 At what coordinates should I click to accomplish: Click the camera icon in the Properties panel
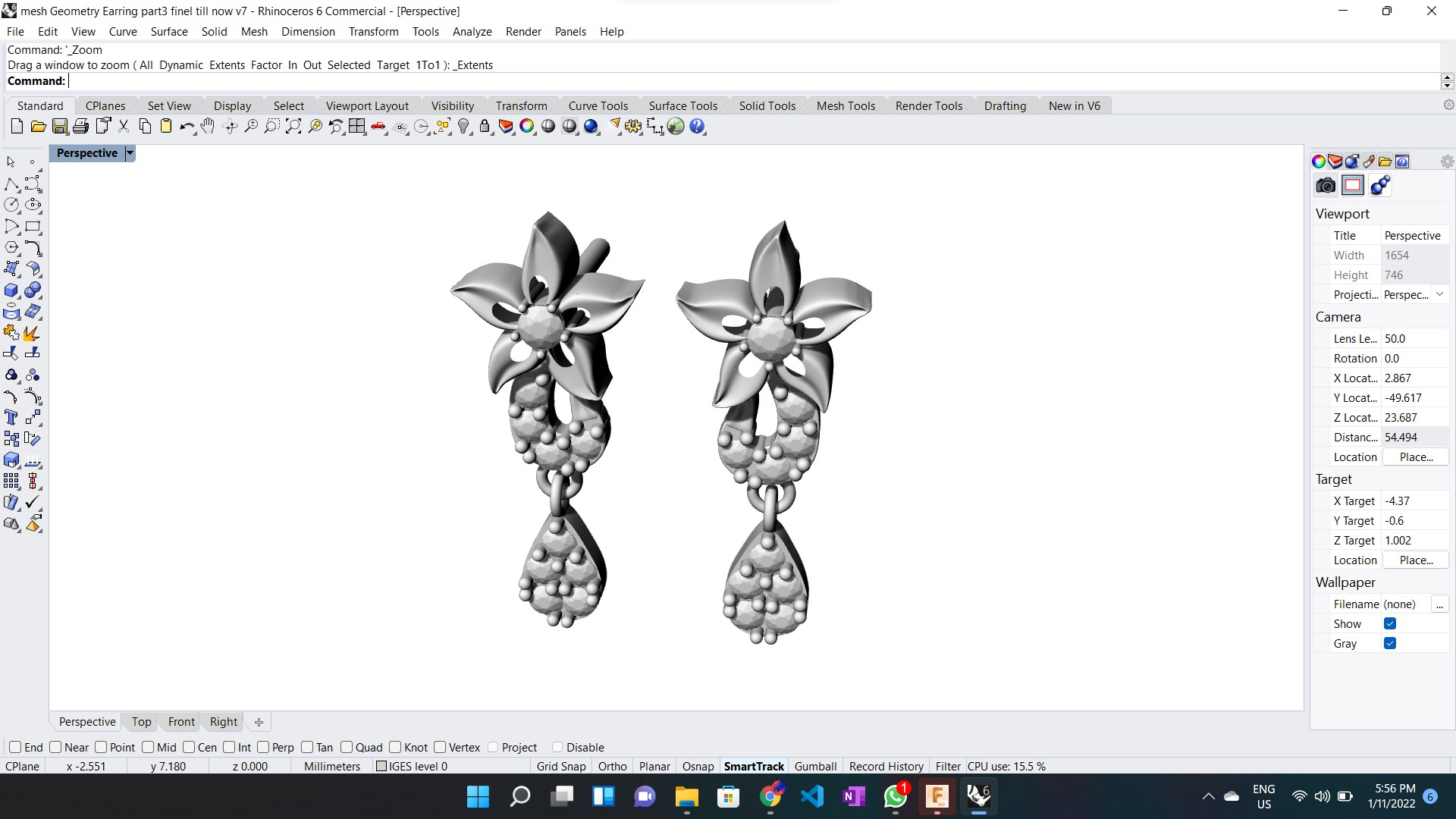click(1326, 186)
